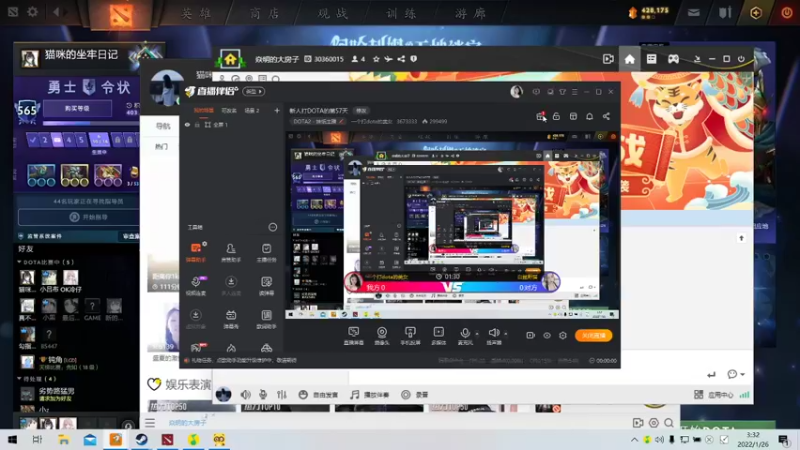Click the orange 关闭直播 stop live button
The width and height of the screenshot is (800, 450).
593,335
